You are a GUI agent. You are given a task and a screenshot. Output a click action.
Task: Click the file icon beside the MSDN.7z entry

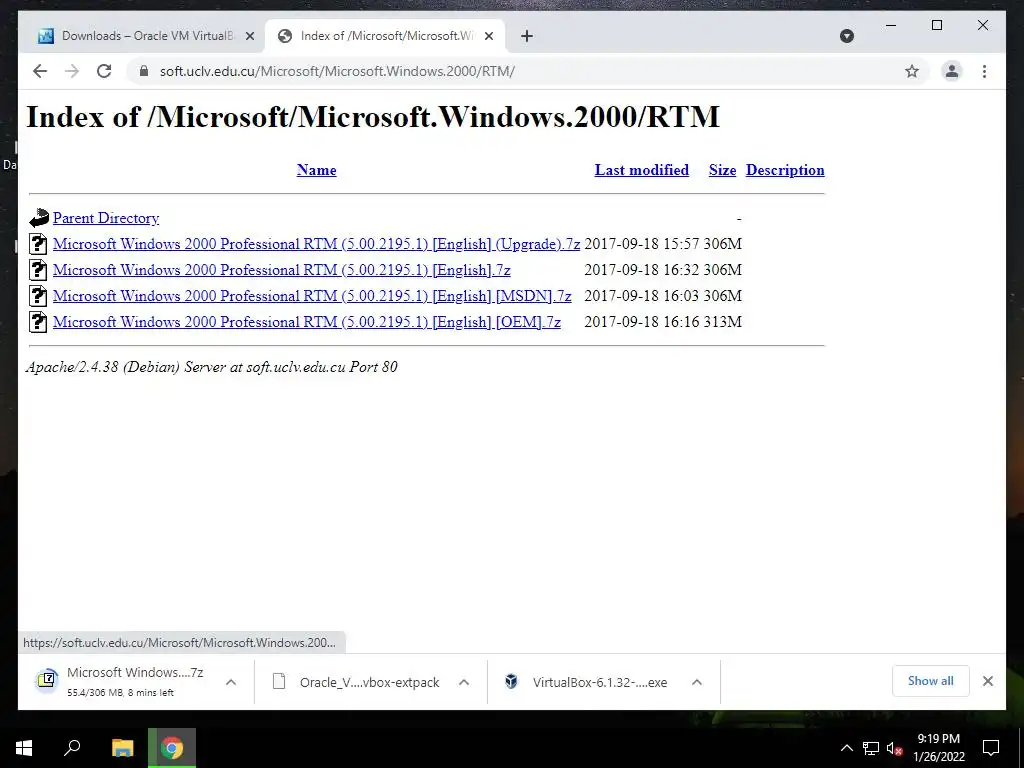pos(39,296)
